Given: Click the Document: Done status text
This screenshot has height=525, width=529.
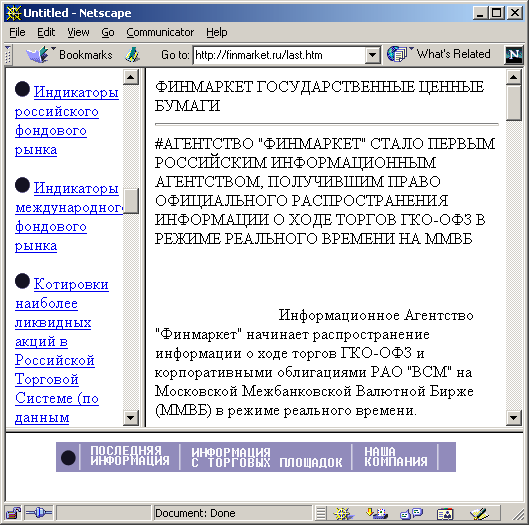Looking at the screenshot, I should pyautogui.click(x=195, y=513).
